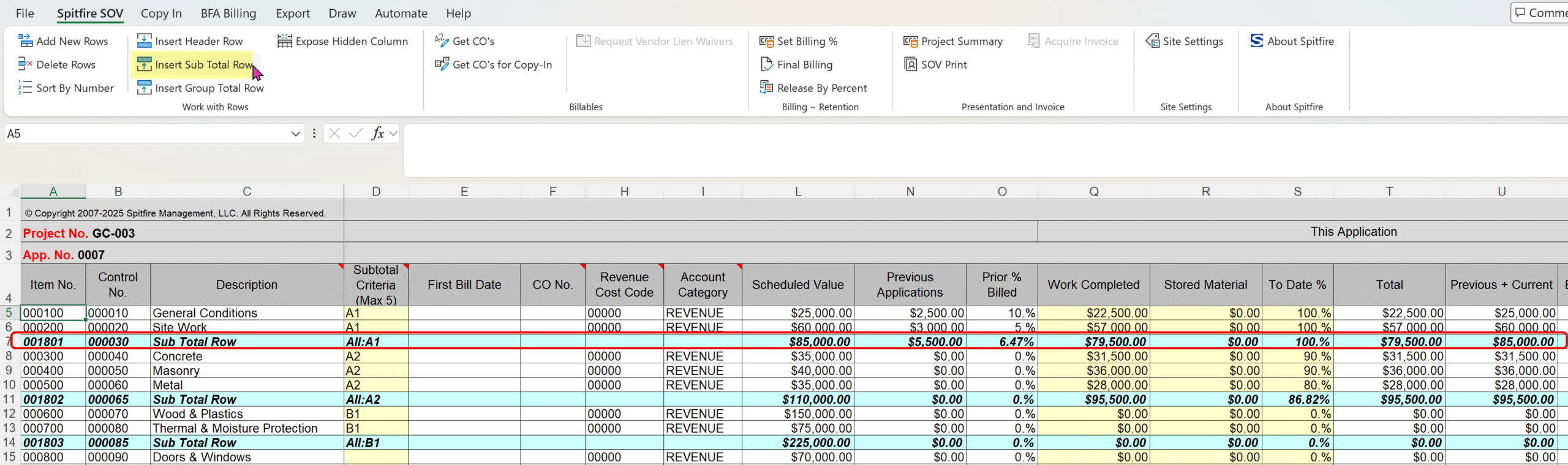Open the Name Box dropdown arrow
Screen dimensions: 1568x465
pyautogui.click(x=296, y=134)
